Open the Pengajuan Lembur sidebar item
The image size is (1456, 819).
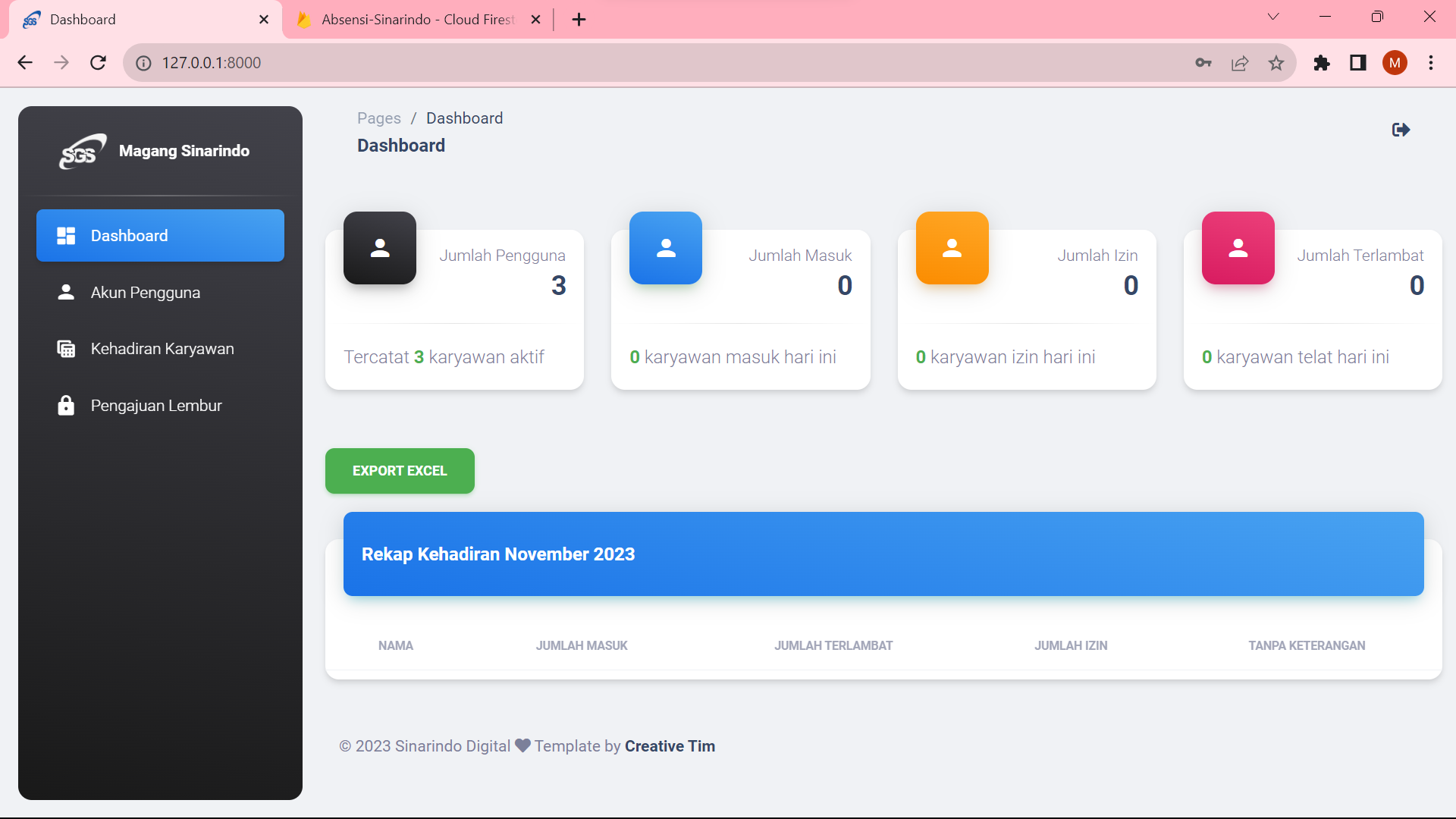point(155,406)
